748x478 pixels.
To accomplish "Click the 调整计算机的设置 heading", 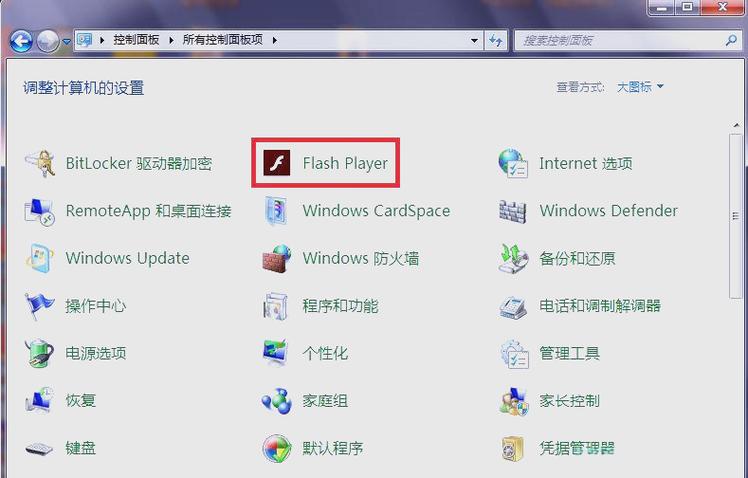I will 83,88.
